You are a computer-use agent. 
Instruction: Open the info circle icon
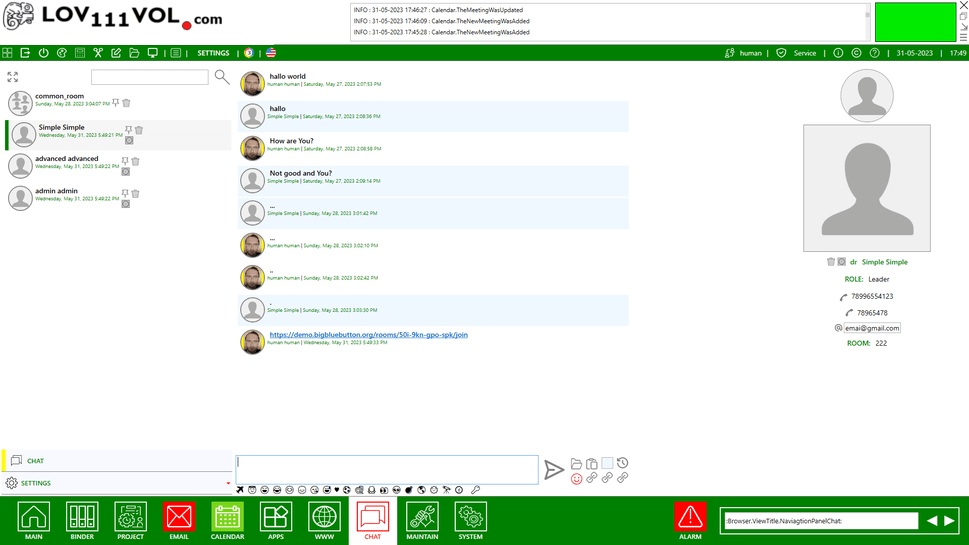click(838, 53)
